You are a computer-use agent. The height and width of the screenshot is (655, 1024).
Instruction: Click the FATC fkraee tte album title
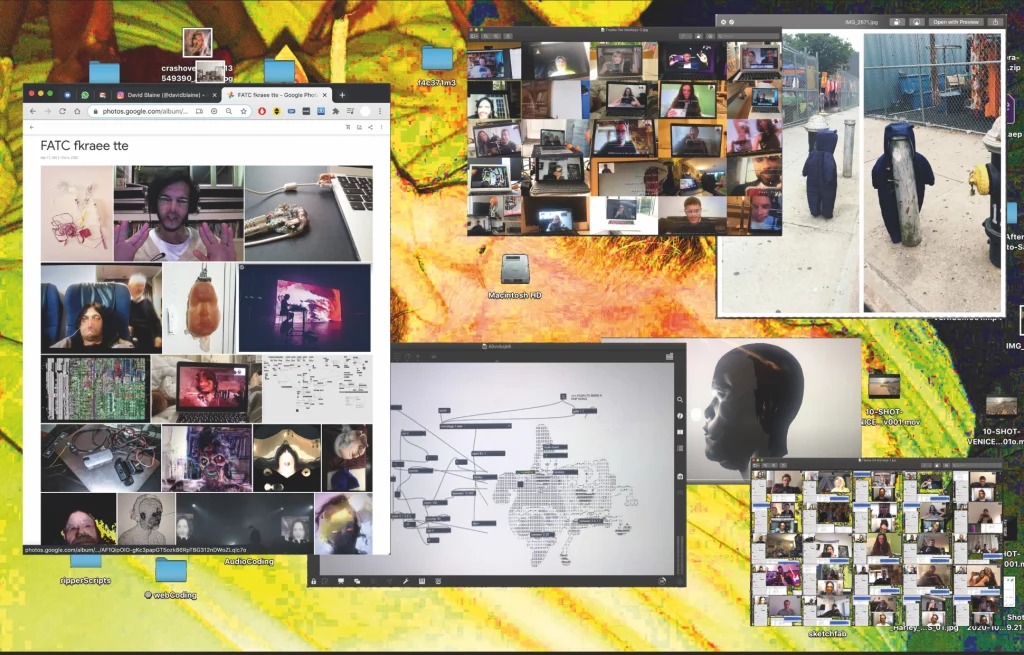tap(84, 146)
